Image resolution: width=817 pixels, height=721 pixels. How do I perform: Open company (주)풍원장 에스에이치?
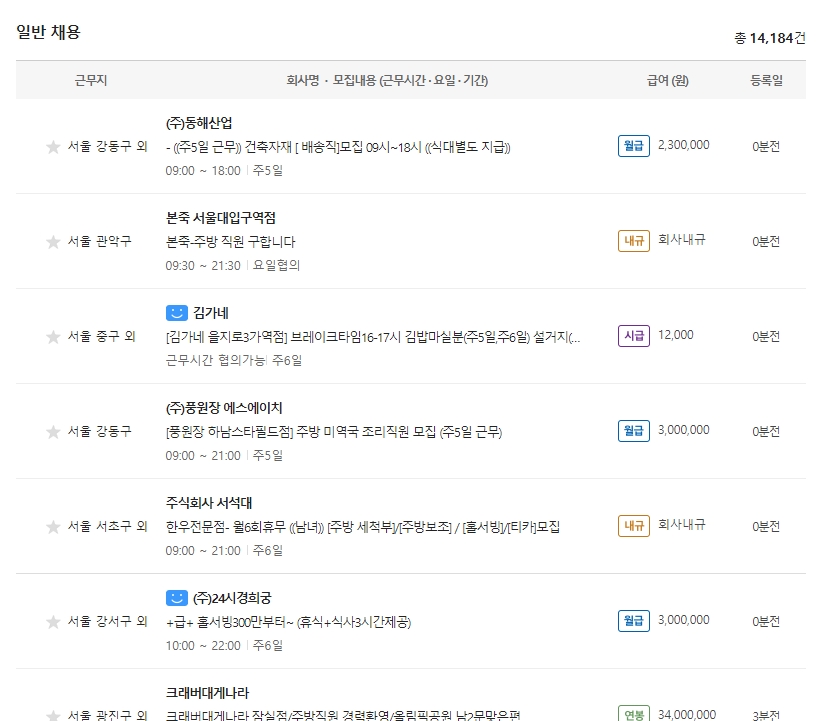pyautogui.click(x=224, y=408)
